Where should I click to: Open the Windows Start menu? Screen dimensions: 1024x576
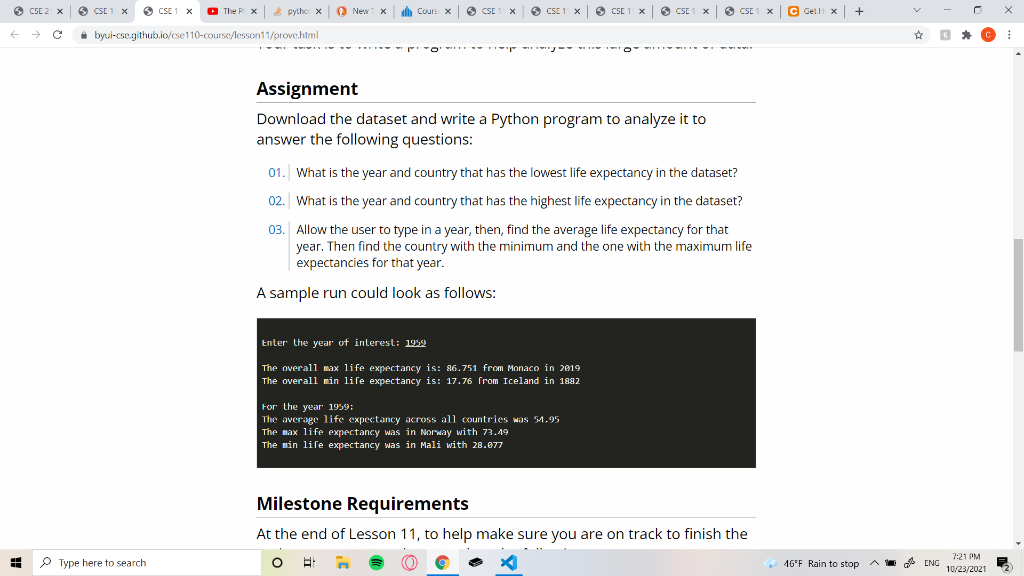16,562
